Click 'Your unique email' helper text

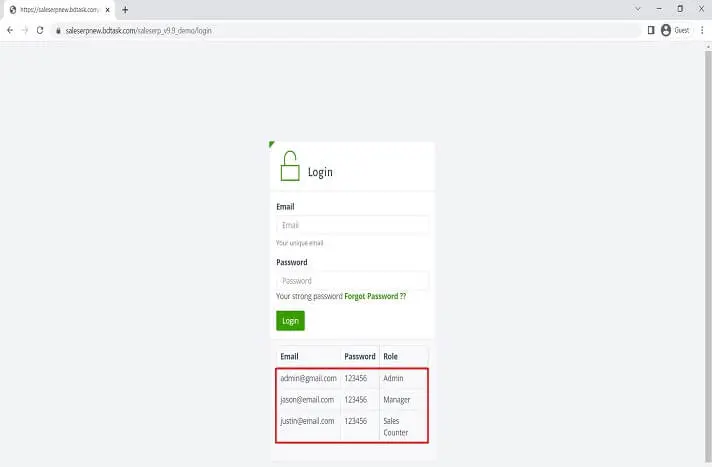coord(300,243)
